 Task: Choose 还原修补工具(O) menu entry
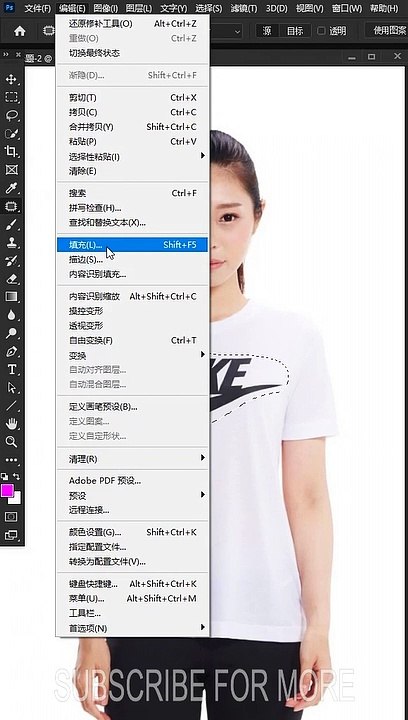pyautogui.click(x=132, y=24)
